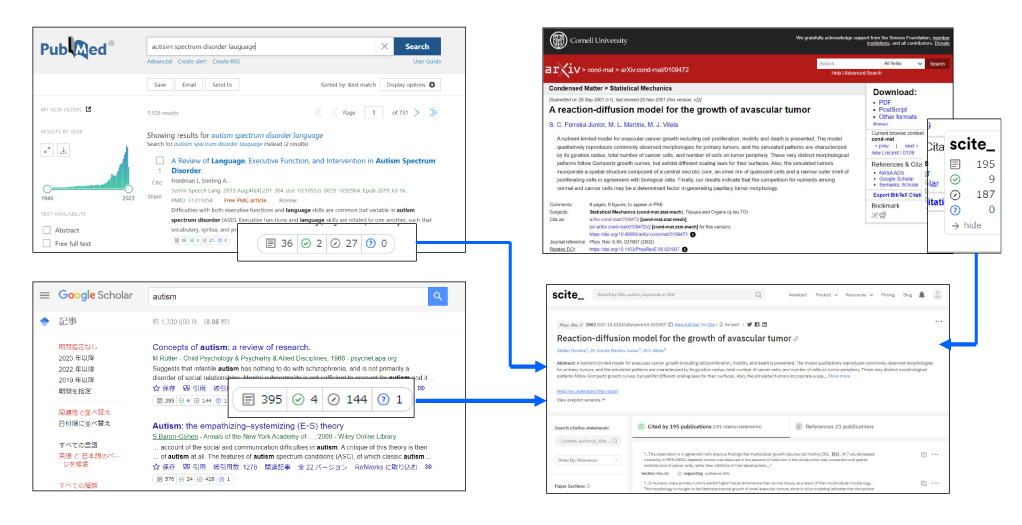
Task: Download the arXiv paper as PDF
Action: tap(884, 102)
